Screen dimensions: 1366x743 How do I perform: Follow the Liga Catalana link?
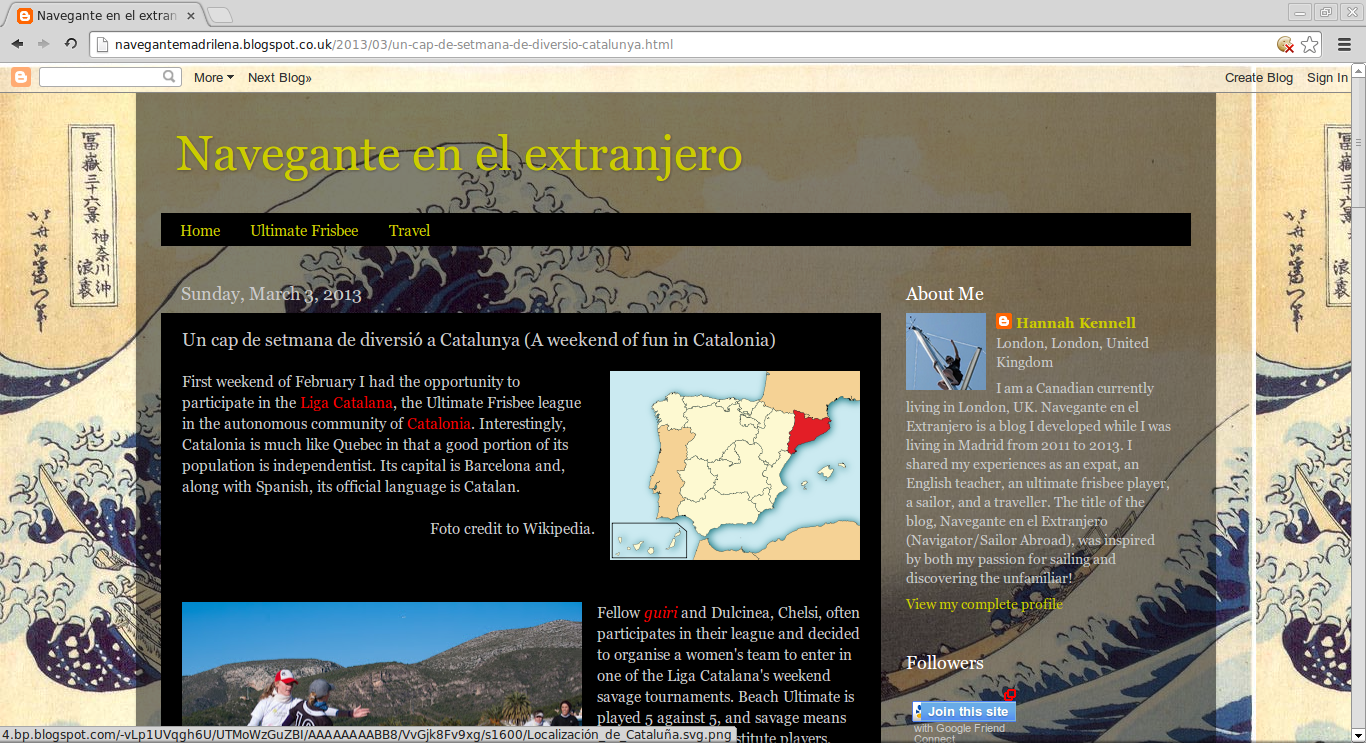pyautogui.click(x=346, y=402)
